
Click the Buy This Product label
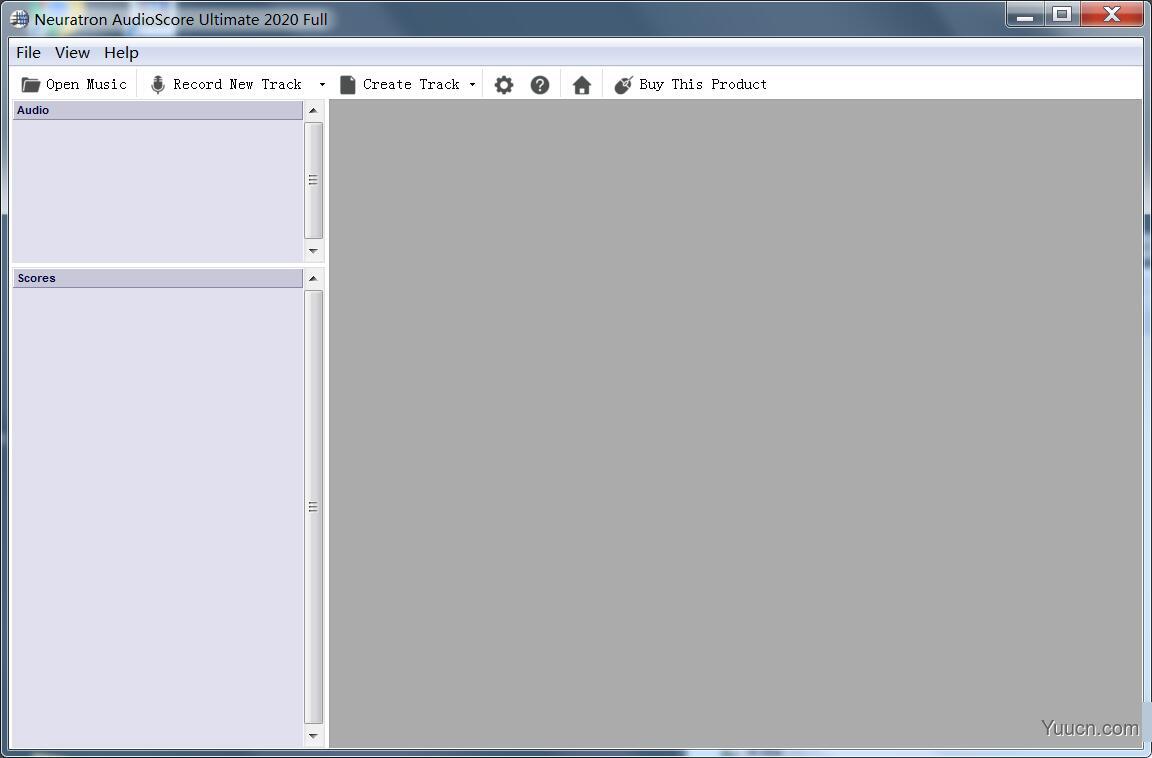[703, 84]
